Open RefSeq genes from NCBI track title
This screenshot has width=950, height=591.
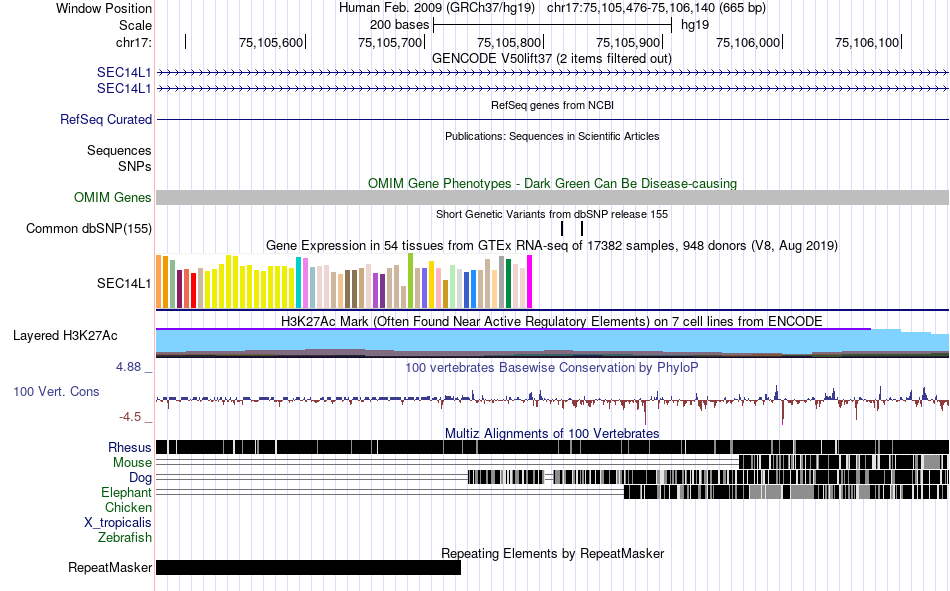click(x=552, y=105)
